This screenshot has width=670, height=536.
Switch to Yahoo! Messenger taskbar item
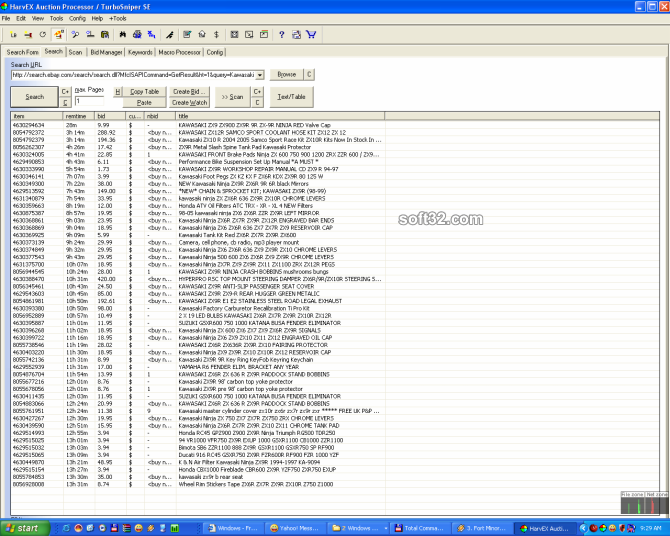[297, 528]
